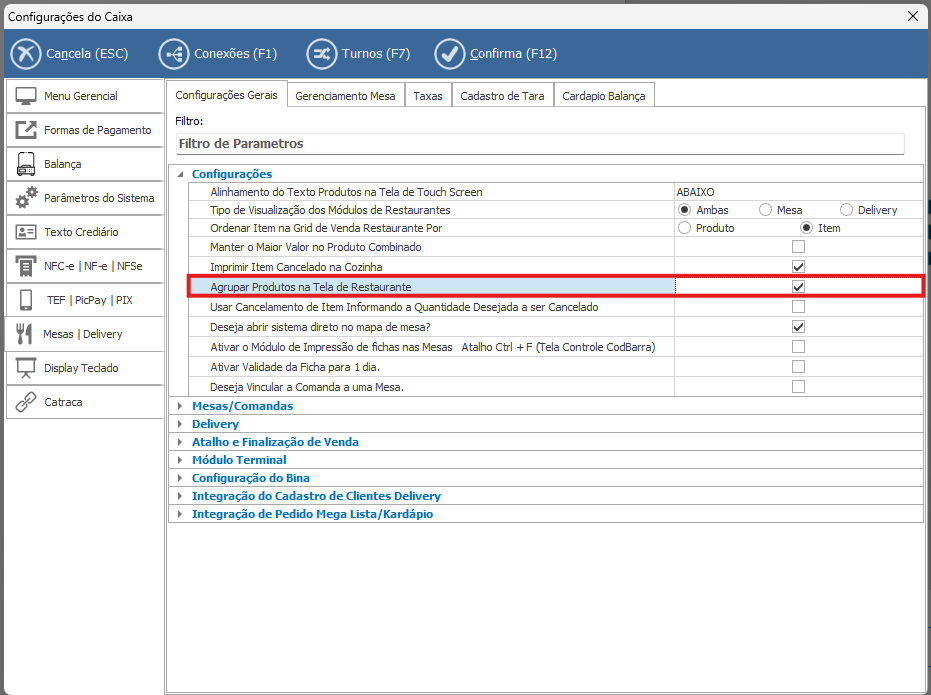Uncheck Imprimir Item Cancelado na Cozinha
The width and height of the screenshot is (931, 695).
[798, 267]
